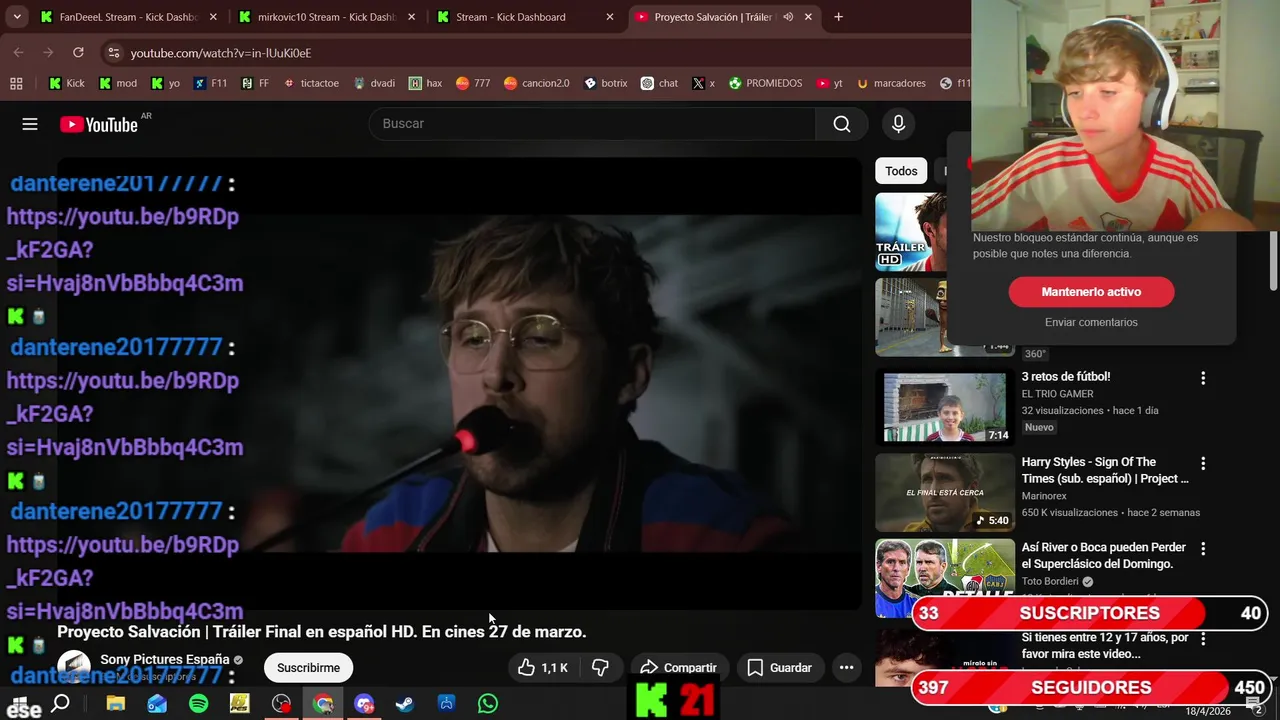This screenshot has width=1280, height=720.
Task: Close the mirkovic10 Stream tab
Action: point(411,17)
